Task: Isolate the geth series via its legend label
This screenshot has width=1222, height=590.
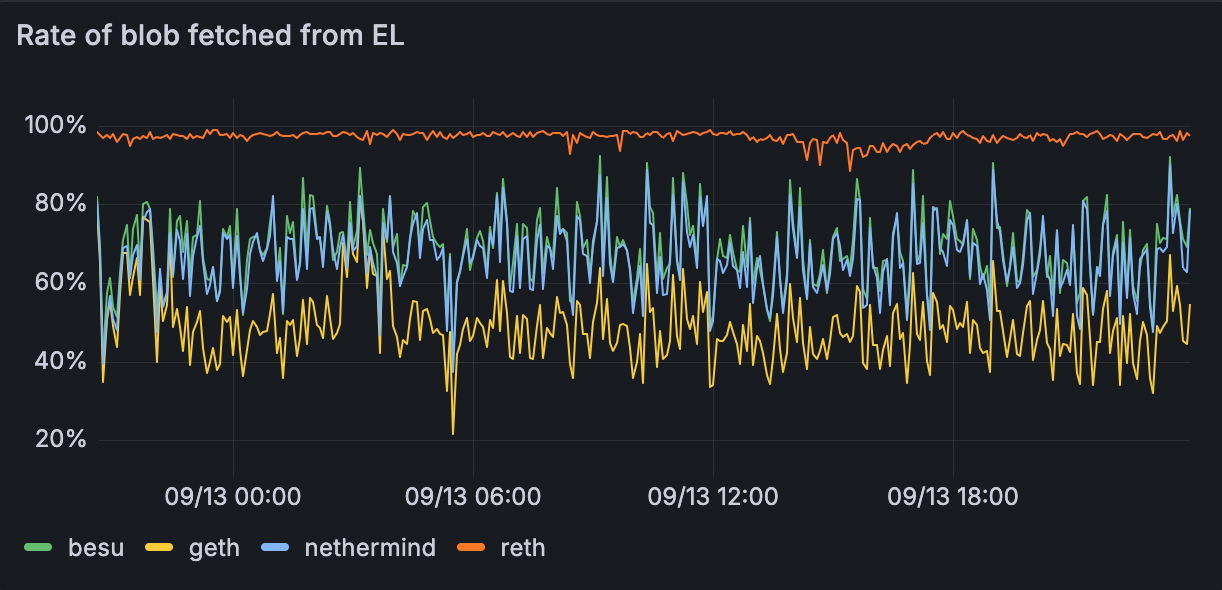Action: pyautogui.click(x=214, y=547)
